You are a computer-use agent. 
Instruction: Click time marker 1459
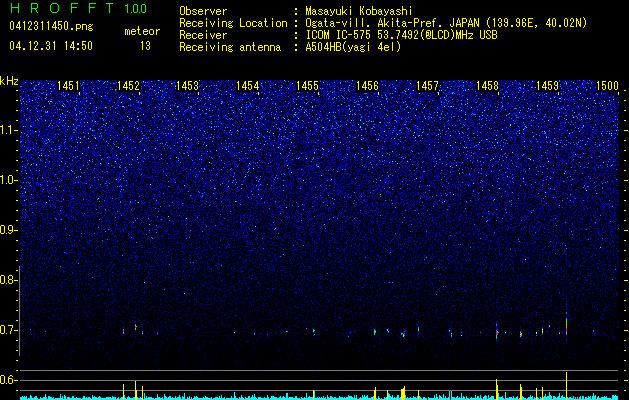(x=547, y=86)
